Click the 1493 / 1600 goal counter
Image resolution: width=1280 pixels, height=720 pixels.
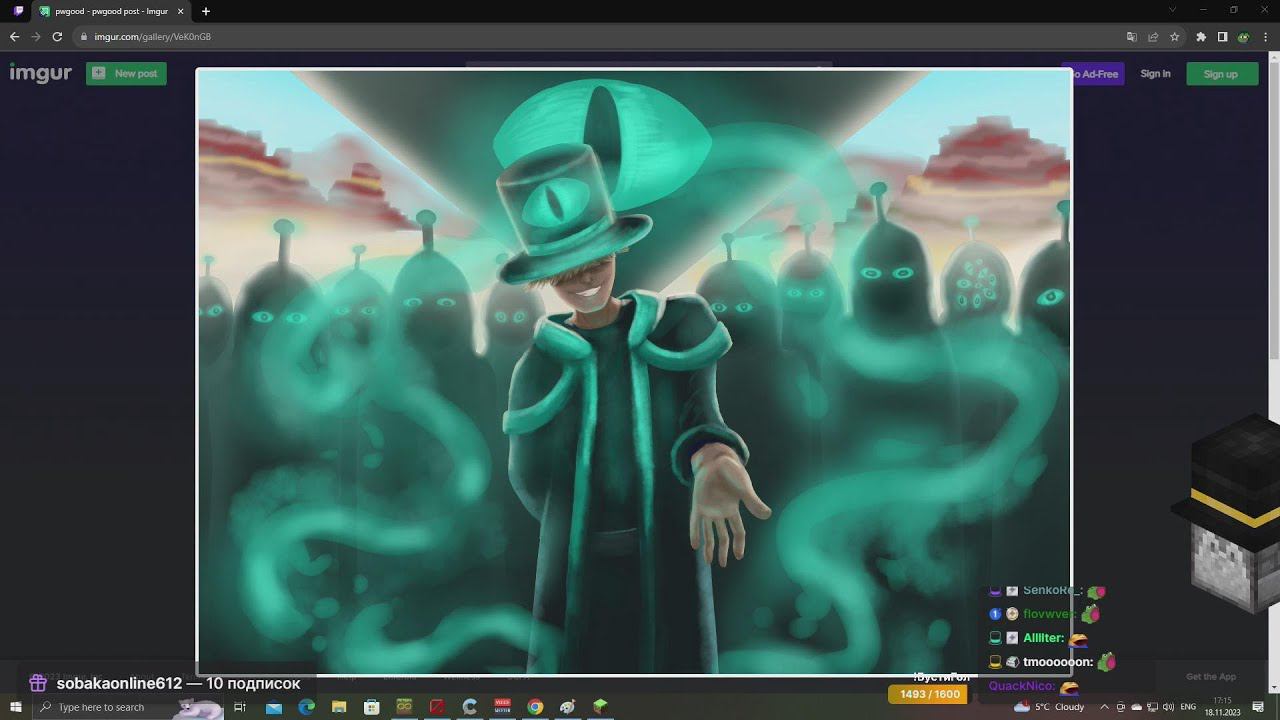coord(929,694)
